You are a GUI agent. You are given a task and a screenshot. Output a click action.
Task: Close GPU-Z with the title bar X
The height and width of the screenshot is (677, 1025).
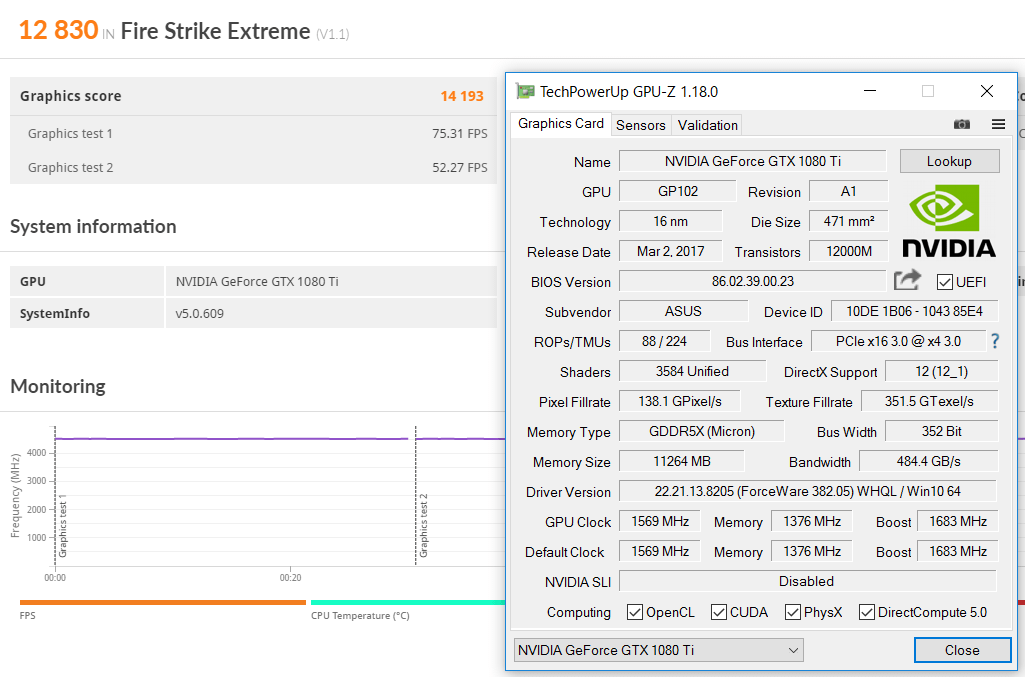987,91
